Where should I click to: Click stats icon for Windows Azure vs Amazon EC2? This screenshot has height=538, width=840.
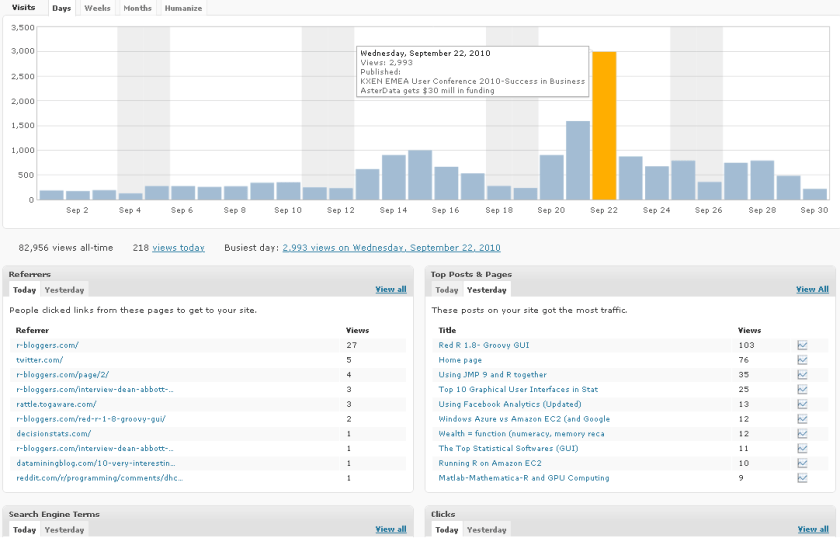pos(802,419)
